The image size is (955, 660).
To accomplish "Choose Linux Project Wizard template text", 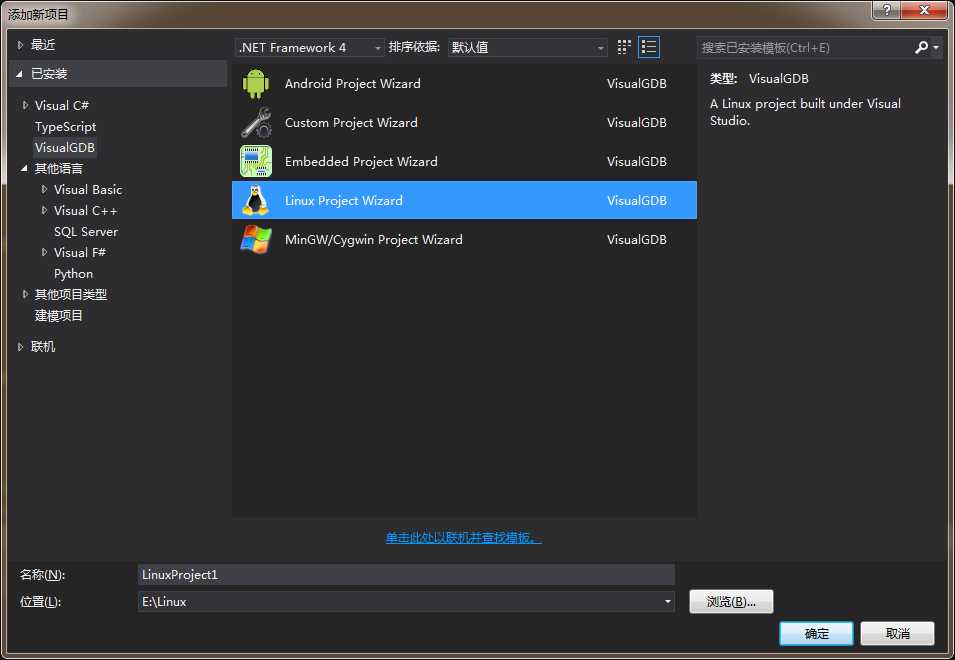I will (344, 200).
